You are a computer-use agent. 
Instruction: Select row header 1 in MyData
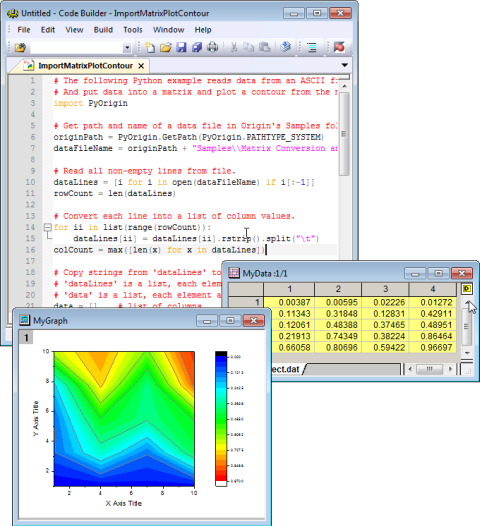[x=246, y=302]
